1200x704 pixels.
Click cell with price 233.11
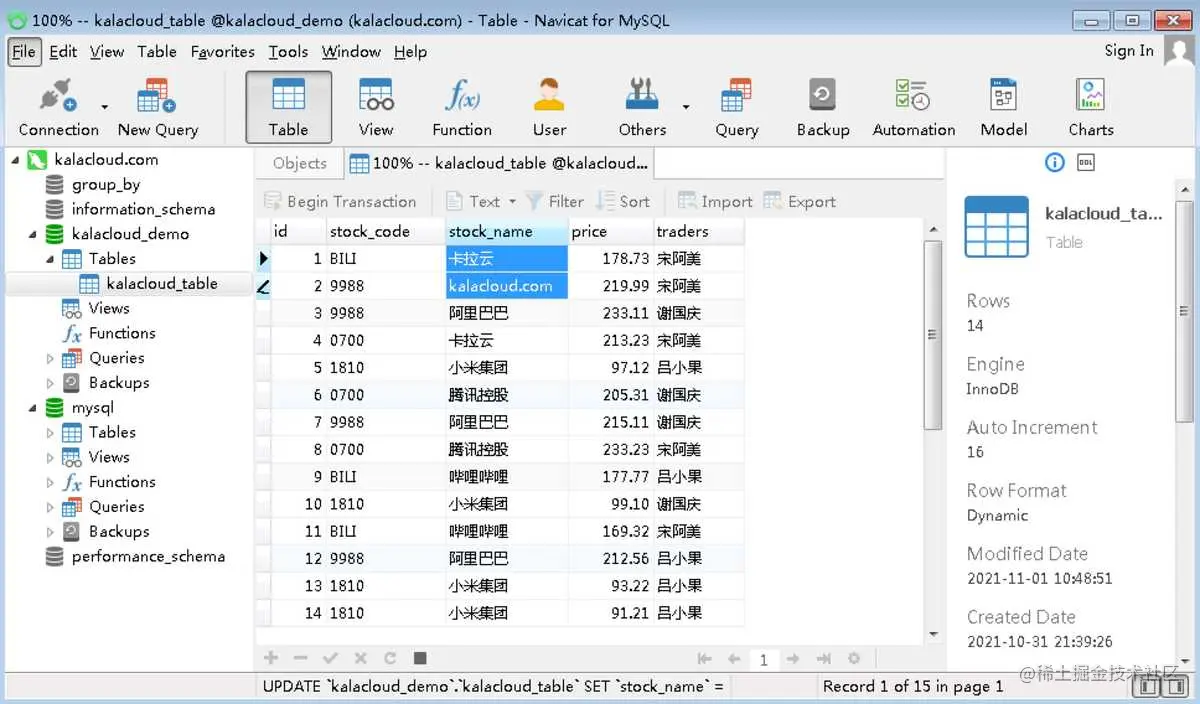[x=611, y=313]
